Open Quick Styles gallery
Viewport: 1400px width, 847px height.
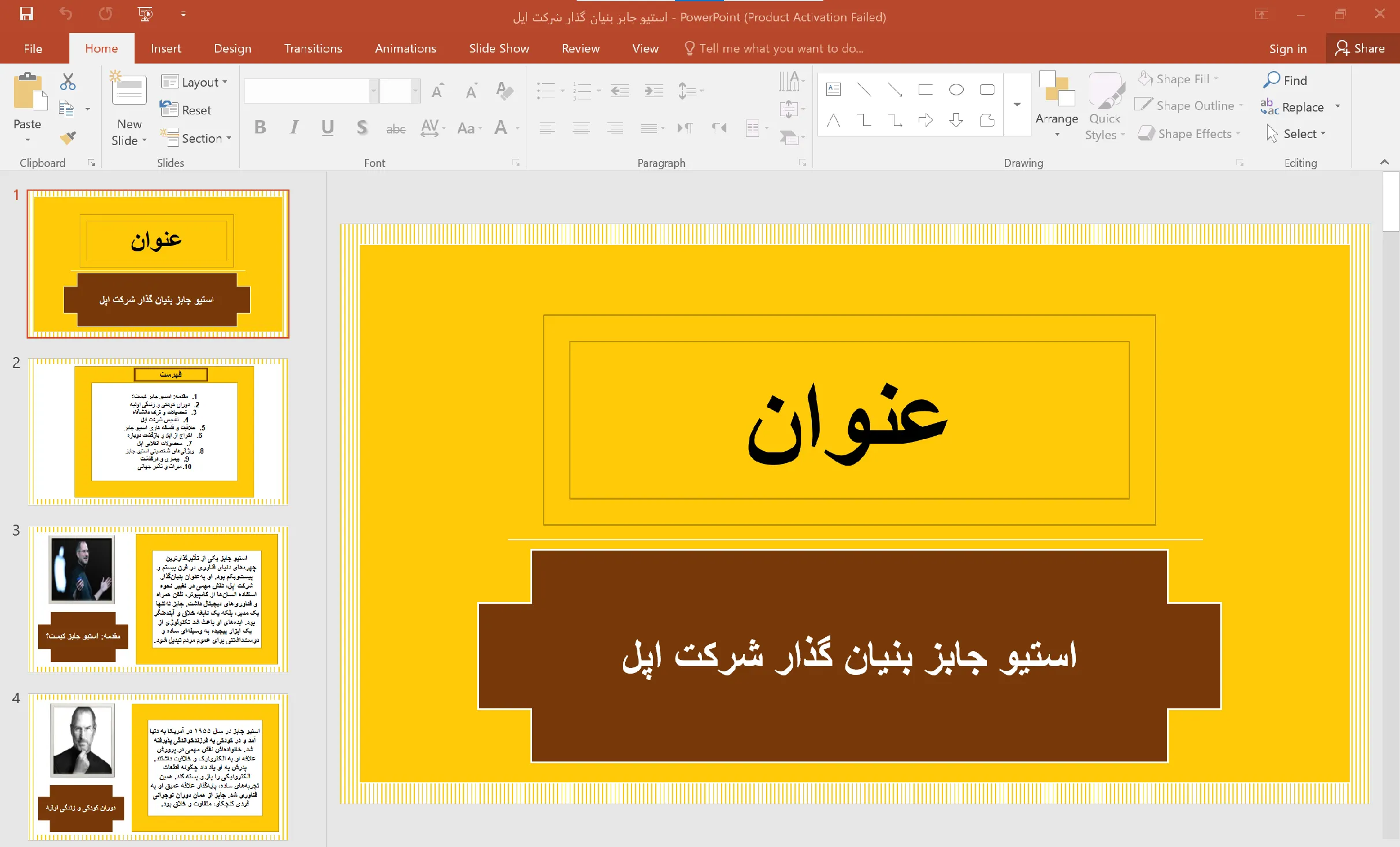(x=1105, y=106)
